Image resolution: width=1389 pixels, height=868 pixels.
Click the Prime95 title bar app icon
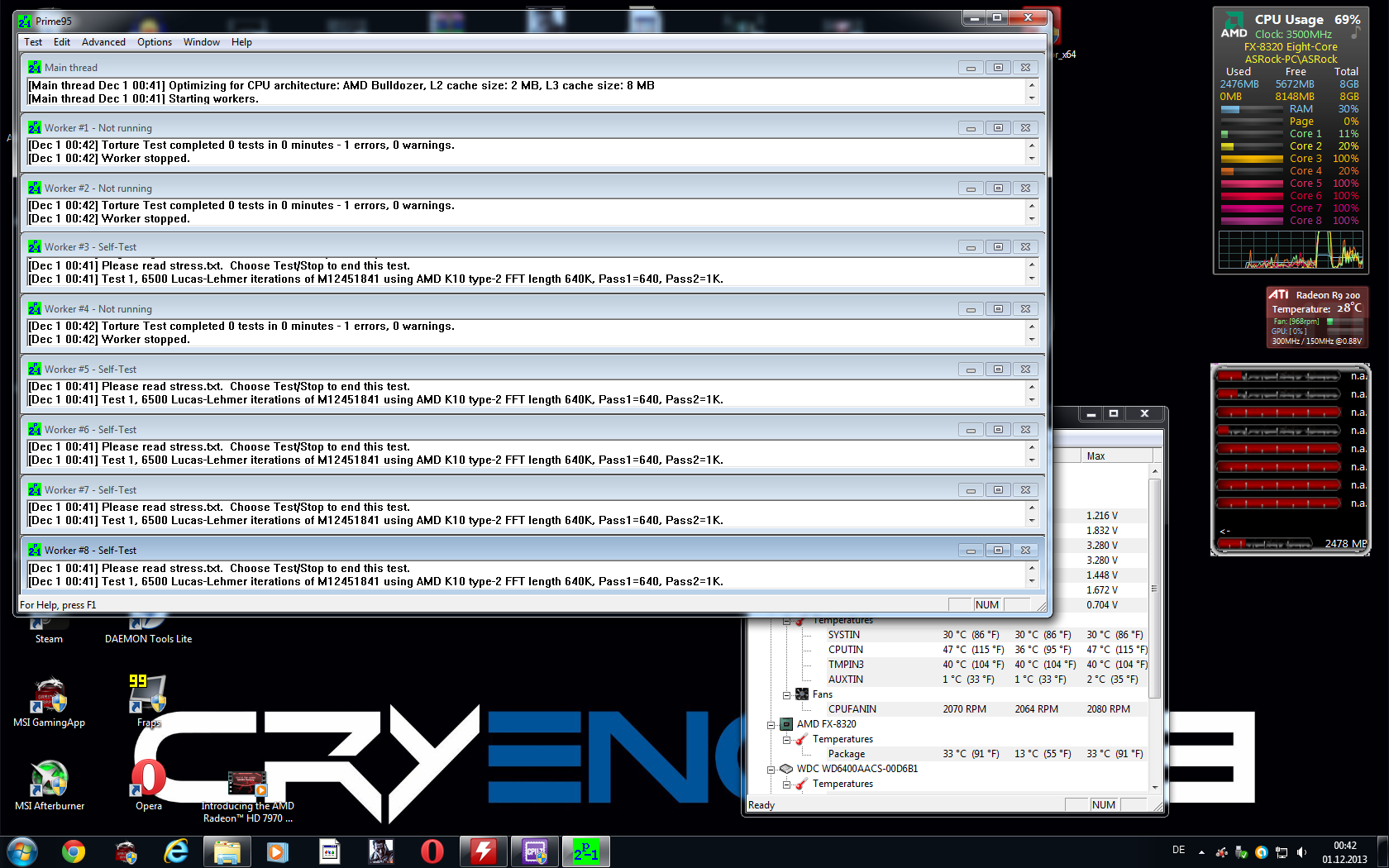[25, 21]
